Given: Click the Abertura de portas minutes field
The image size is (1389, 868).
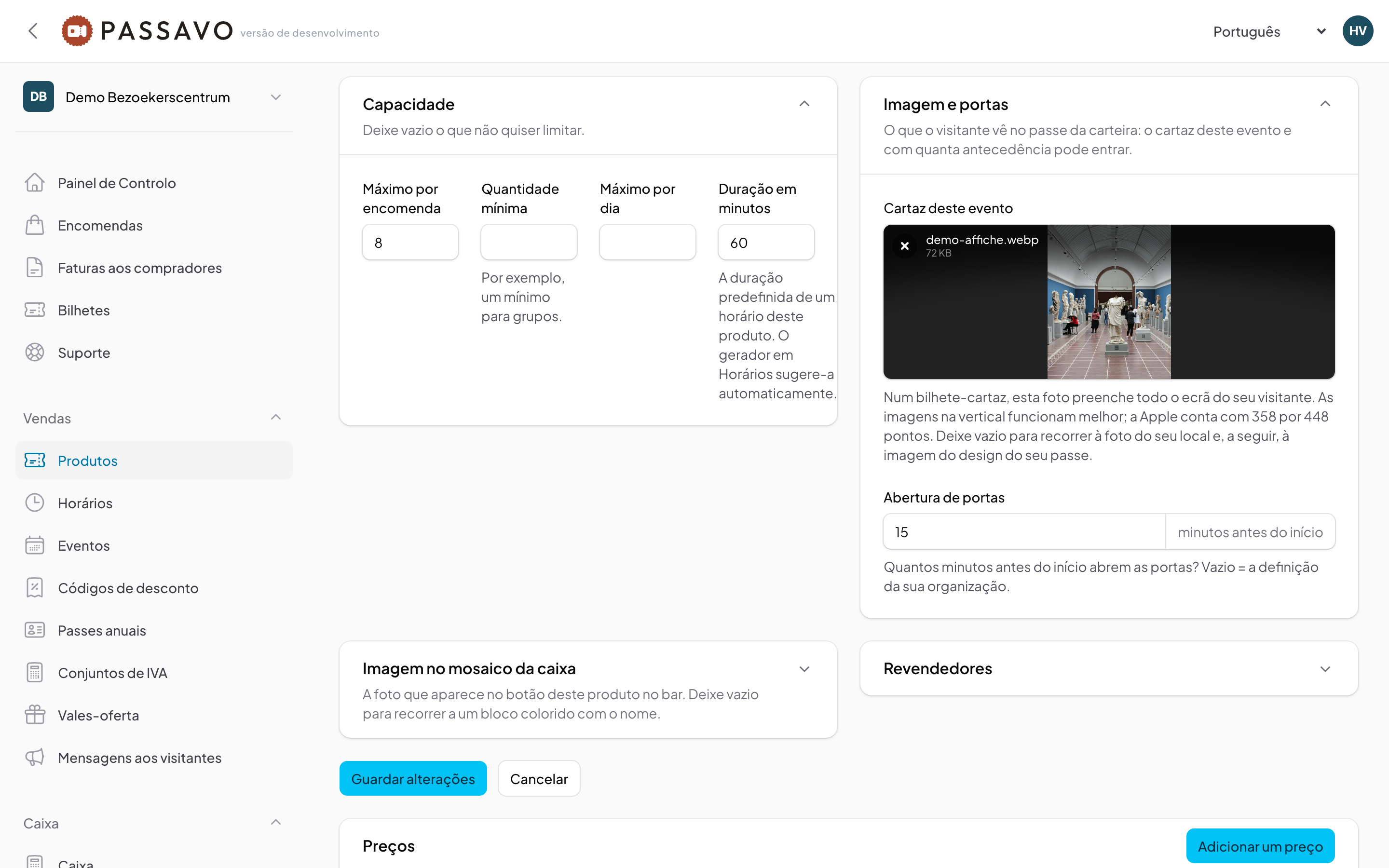Looking at the screenshot, I should coord(1024,531).
